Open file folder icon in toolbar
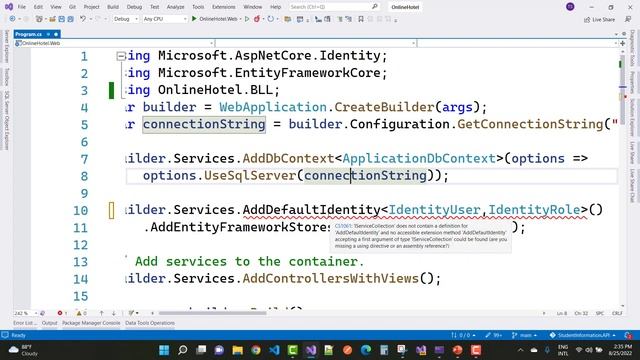Viewport: 640px width, 360px height. point(52,19)
